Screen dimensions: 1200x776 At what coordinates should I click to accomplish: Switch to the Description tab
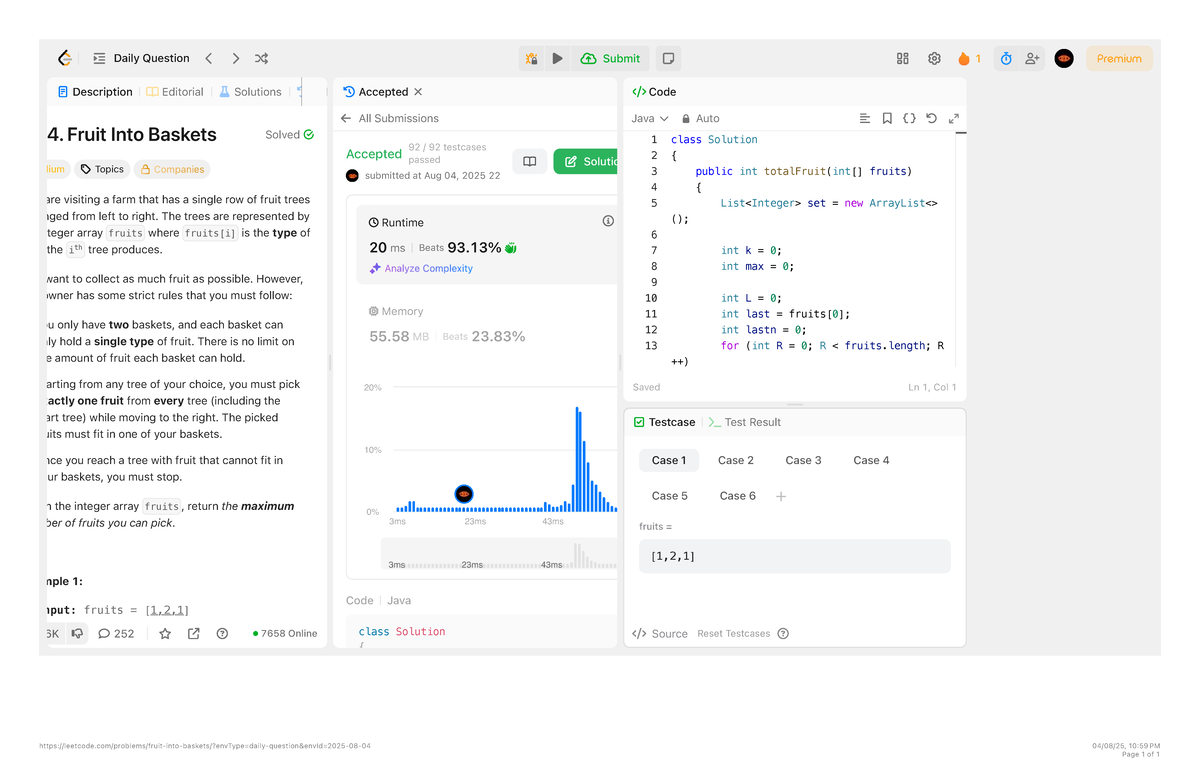pos(95,91)
